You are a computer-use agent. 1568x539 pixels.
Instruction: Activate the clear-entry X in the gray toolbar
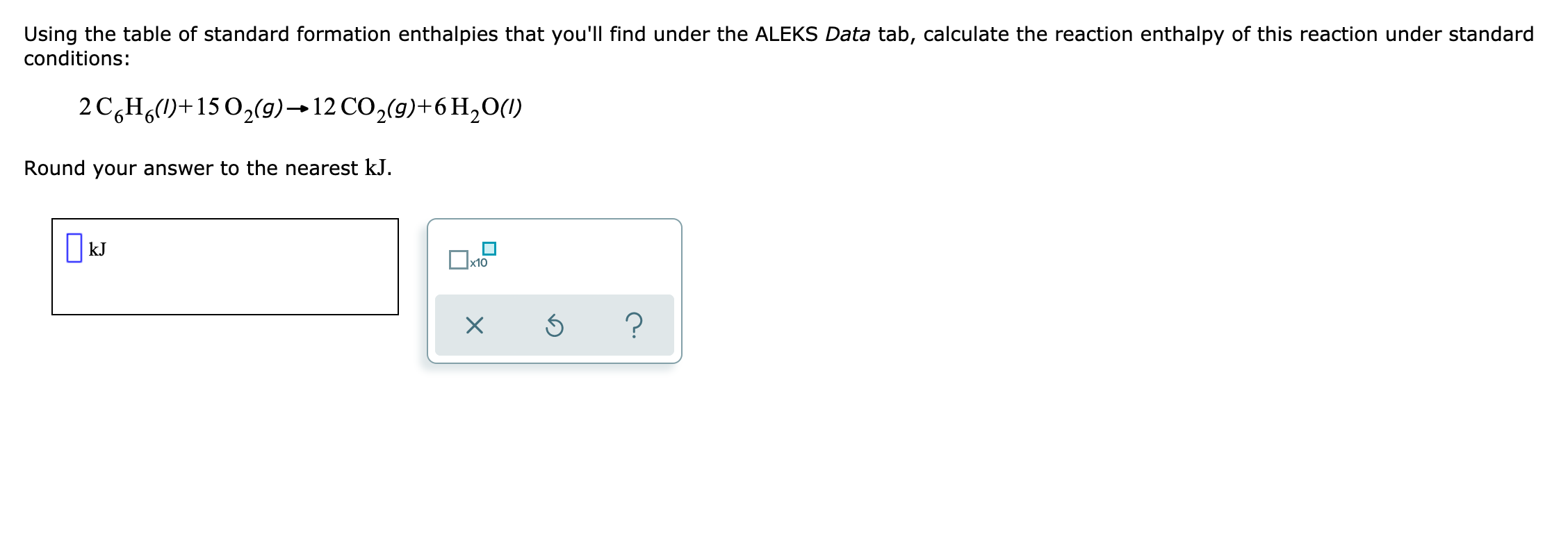click(475, 325)
